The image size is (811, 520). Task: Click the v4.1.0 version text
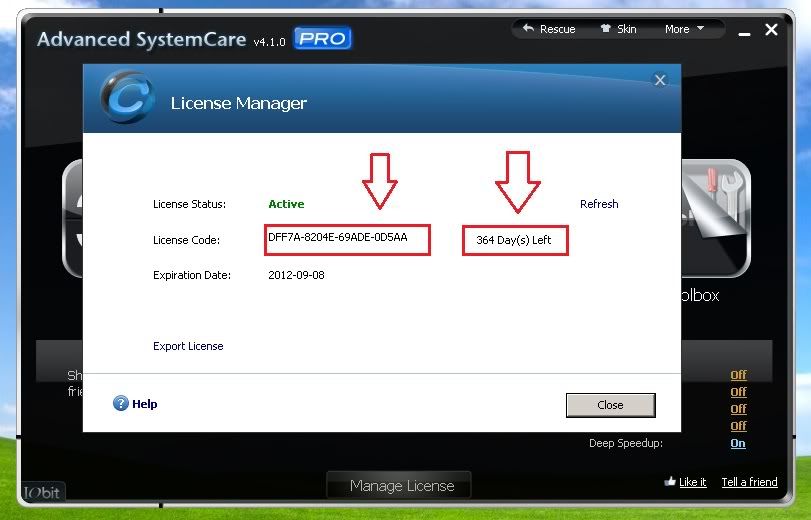point(269,42)
